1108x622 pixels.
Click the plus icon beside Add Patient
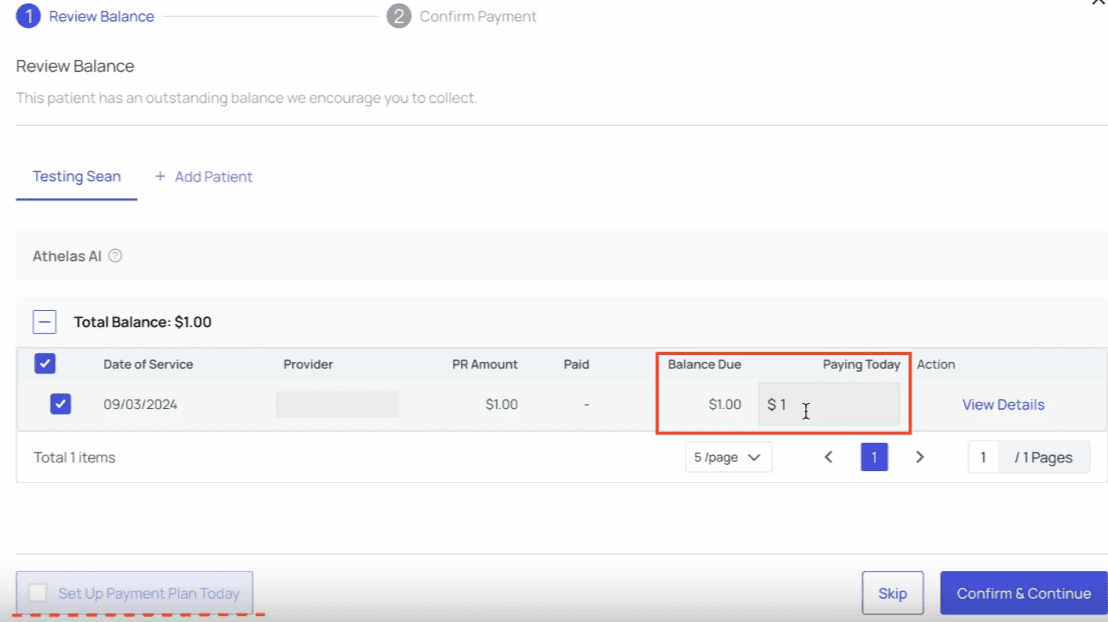point(160,176)
